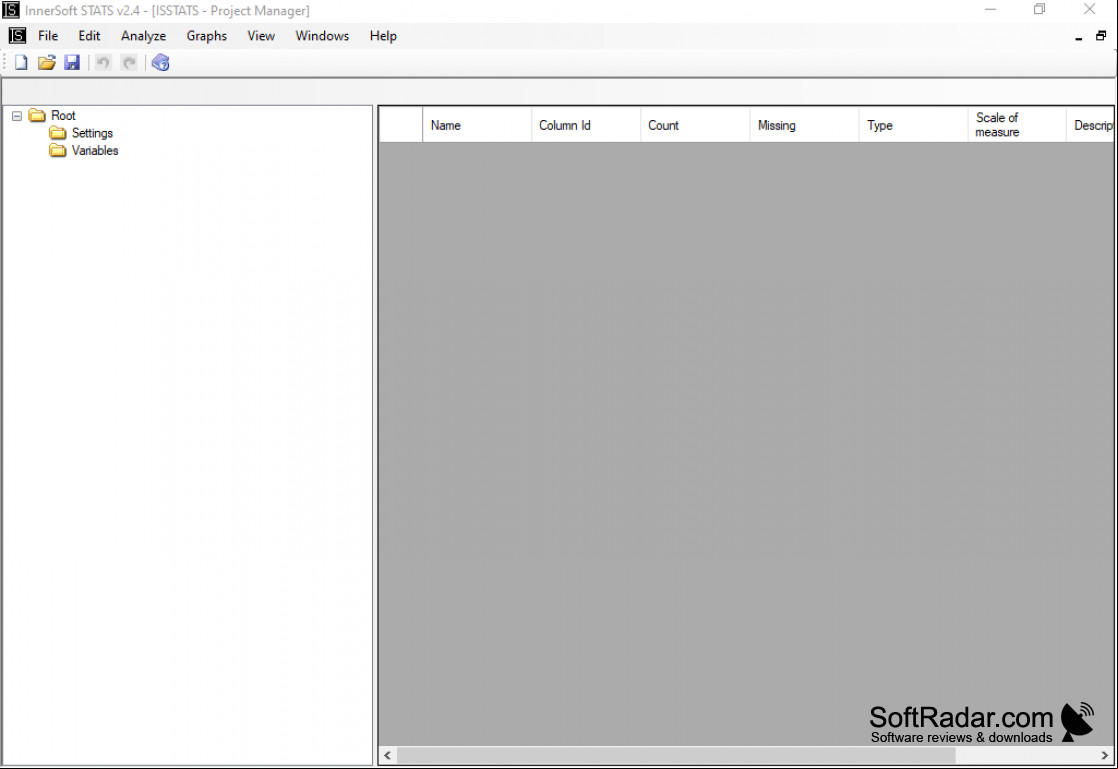
Task: Select the Root tree item
Action: 63,115
